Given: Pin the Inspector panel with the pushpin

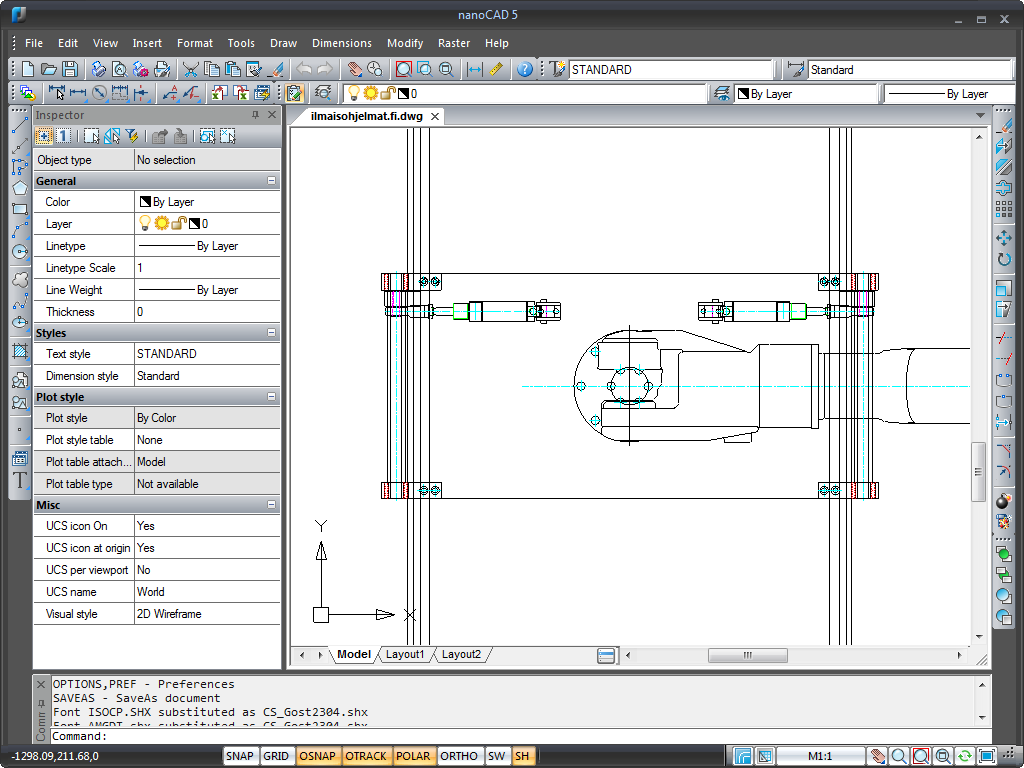Looking at the screenshot, I should click(x=255, y=115).
